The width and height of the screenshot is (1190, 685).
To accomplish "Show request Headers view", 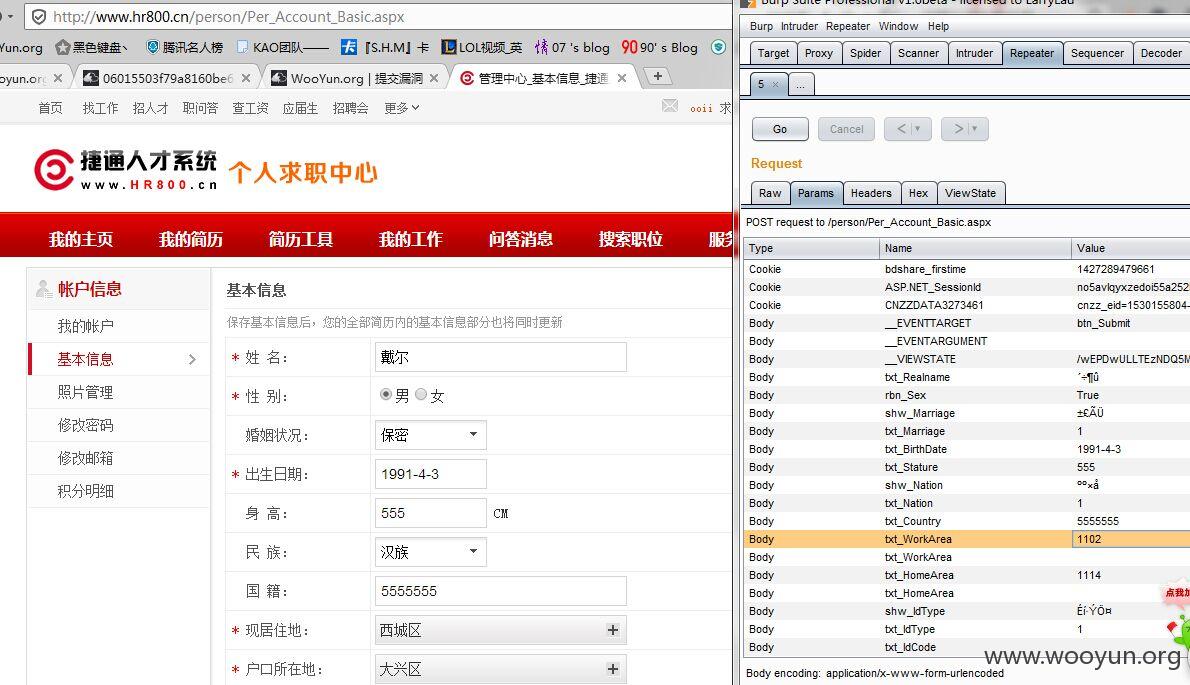I will tap(870, 193).
